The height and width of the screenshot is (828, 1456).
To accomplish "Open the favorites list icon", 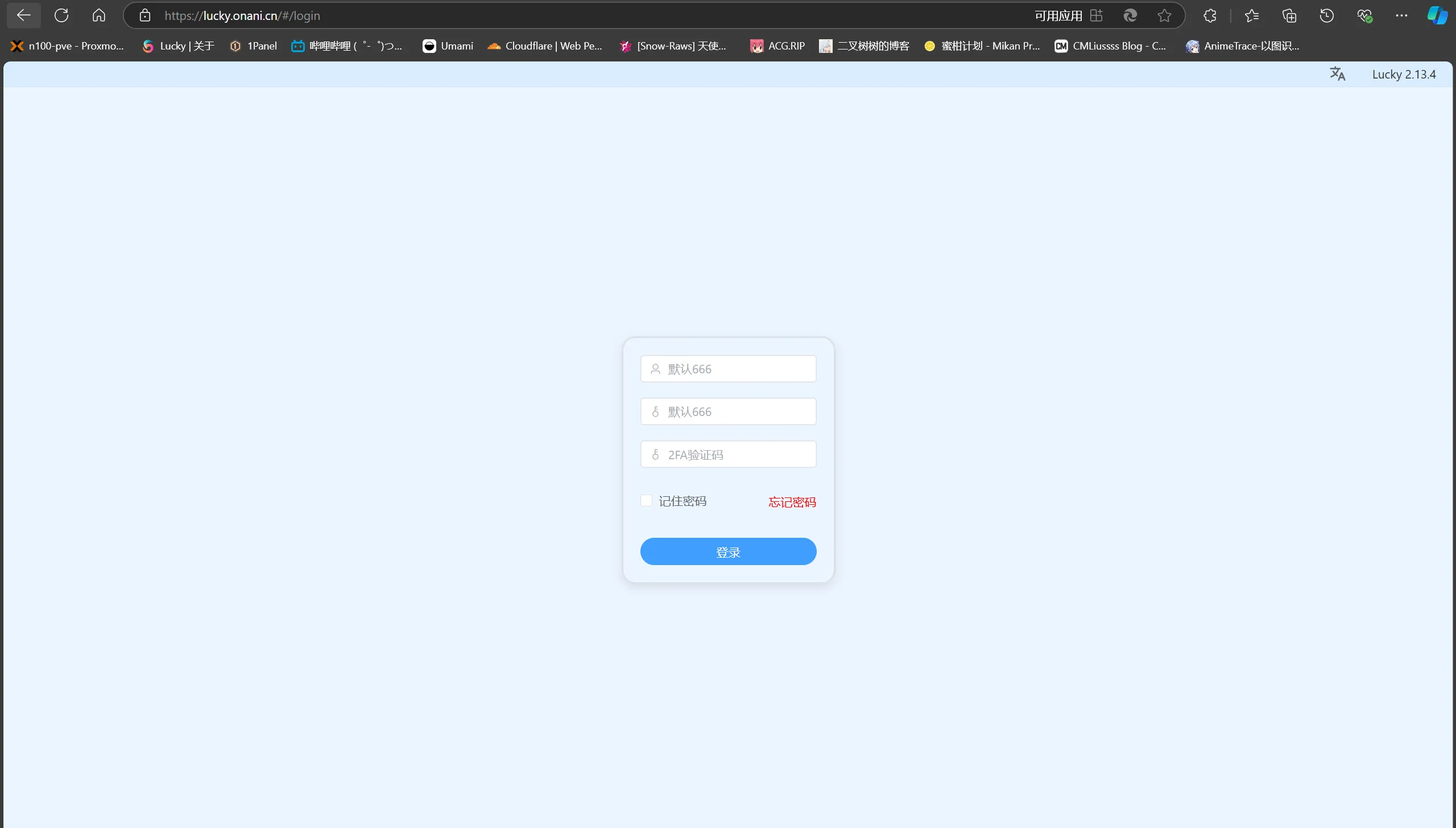I will coord(1251,15).
